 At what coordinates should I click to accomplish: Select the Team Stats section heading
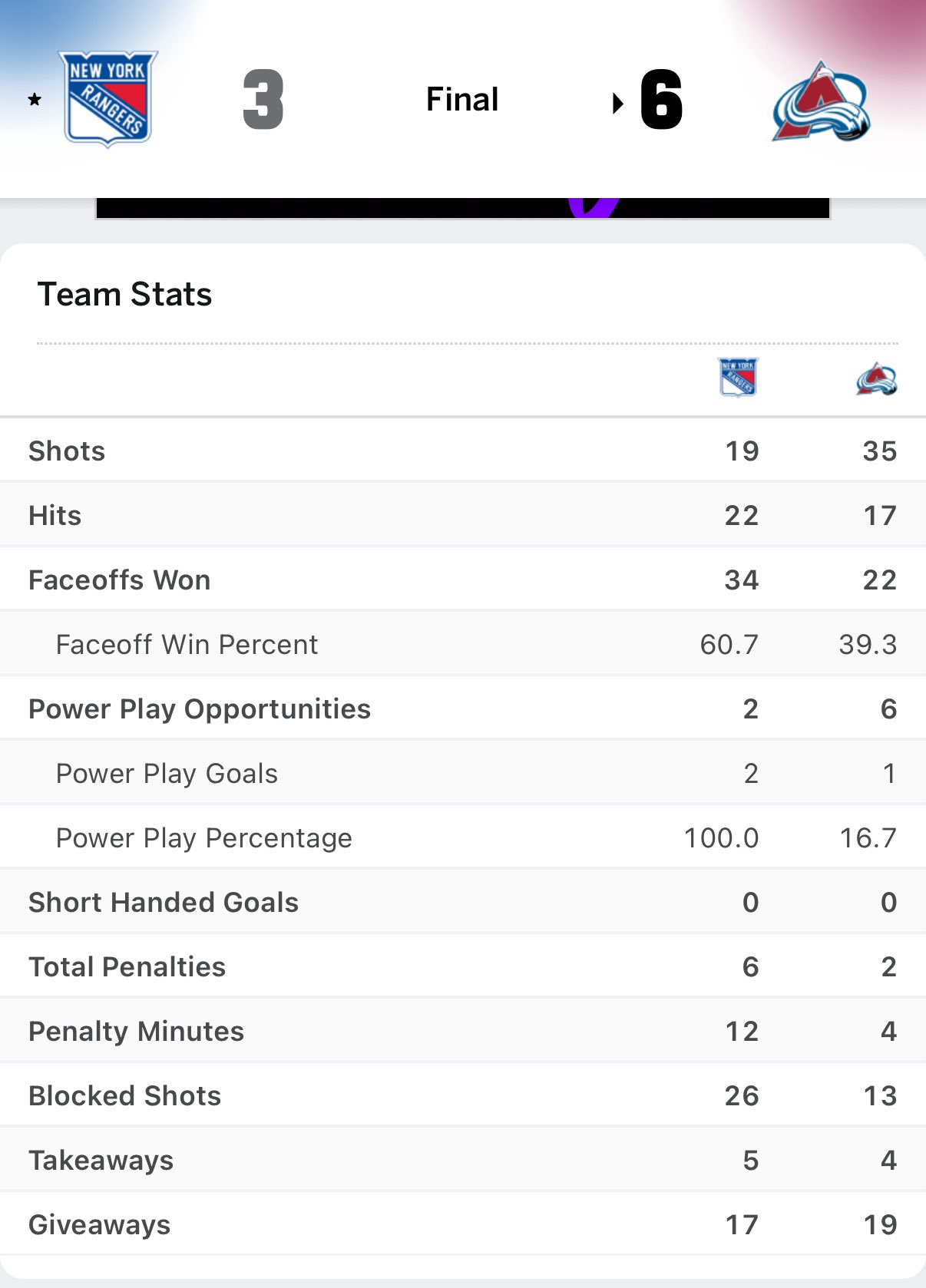click(124, 294)
